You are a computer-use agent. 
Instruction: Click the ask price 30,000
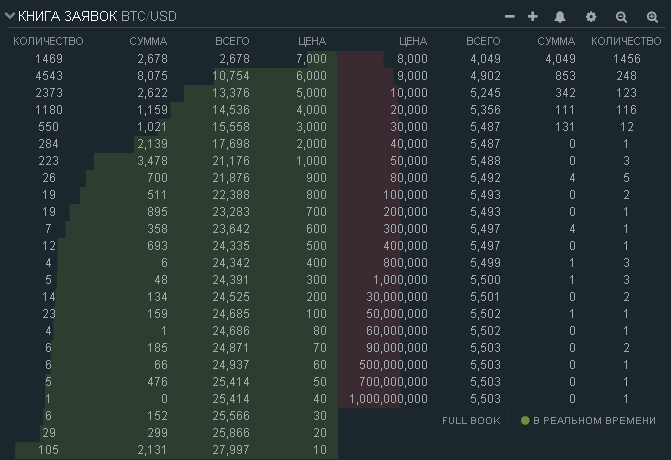tap(409, 127)
